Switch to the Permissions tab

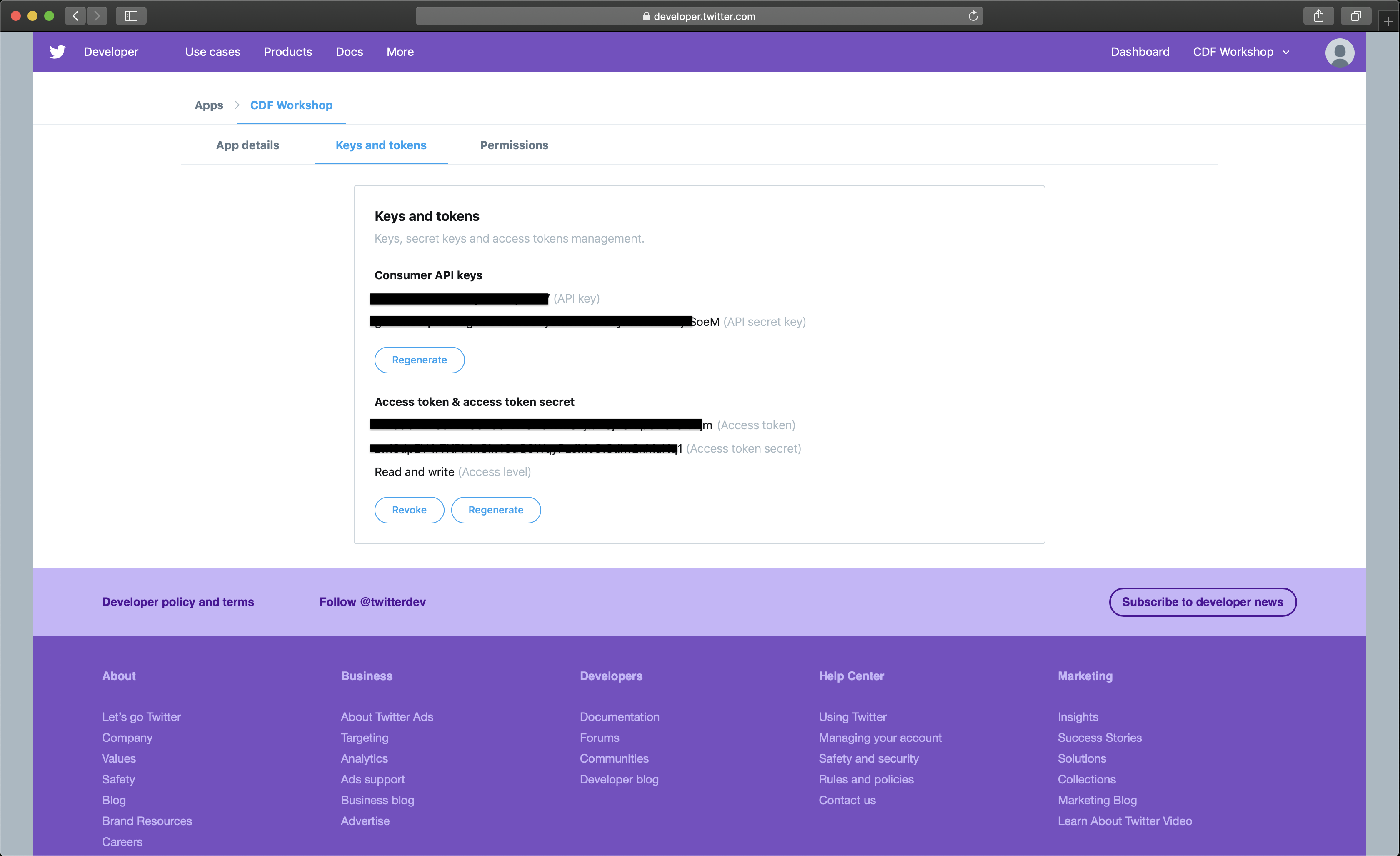click(514, 145)
